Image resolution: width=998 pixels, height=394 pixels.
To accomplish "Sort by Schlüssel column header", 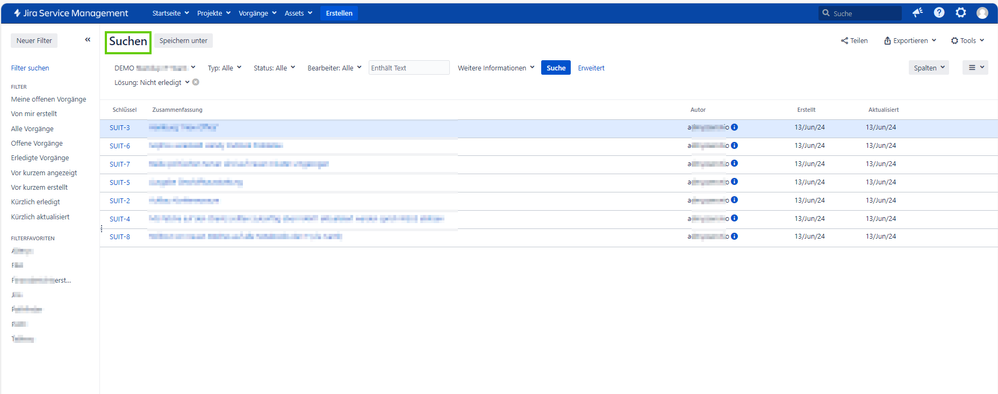I will [x=125, y=109].
